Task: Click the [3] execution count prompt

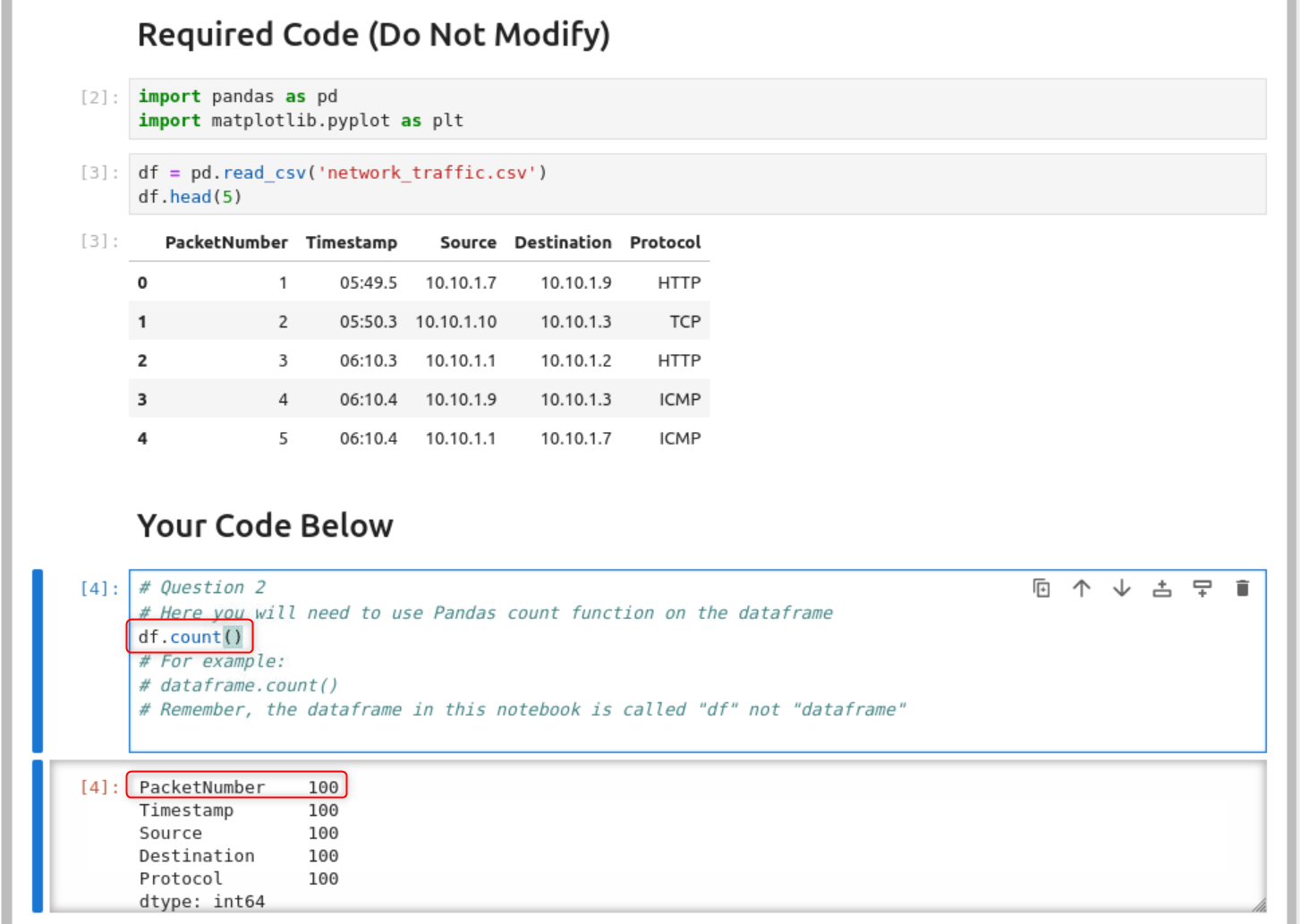Action: [97, 172]
